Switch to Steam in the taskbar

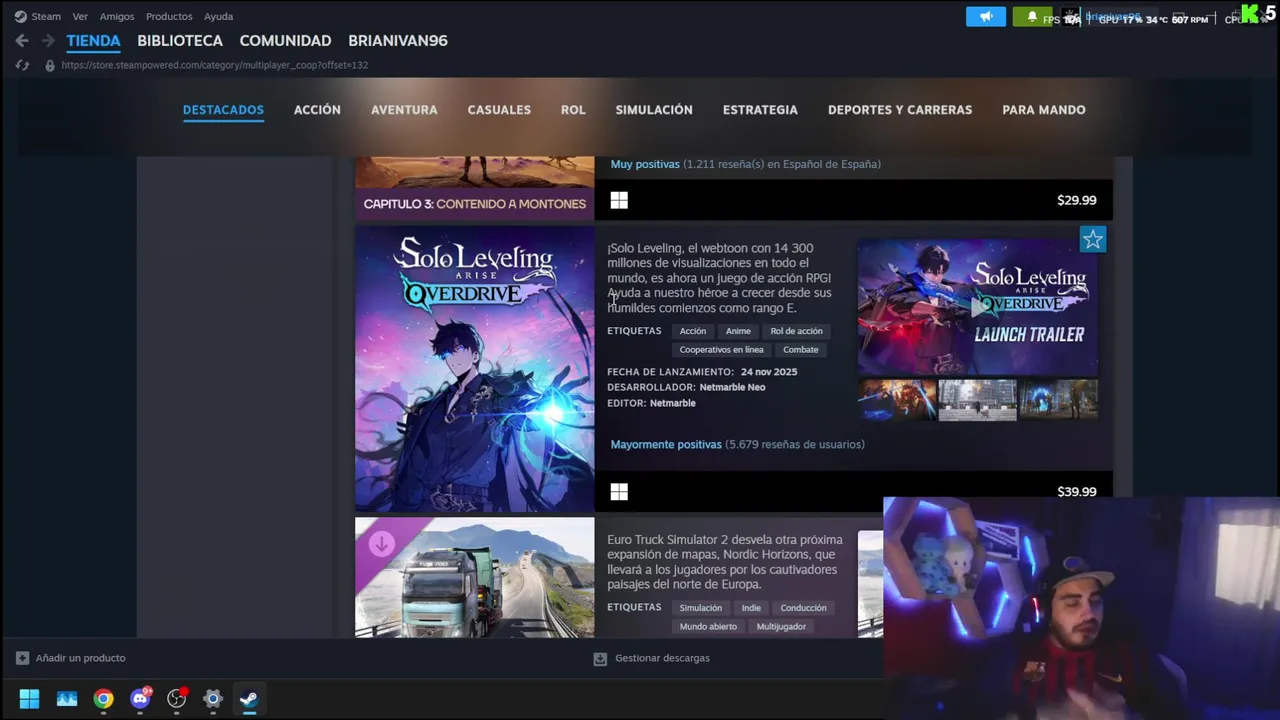(x=249, y=699)
